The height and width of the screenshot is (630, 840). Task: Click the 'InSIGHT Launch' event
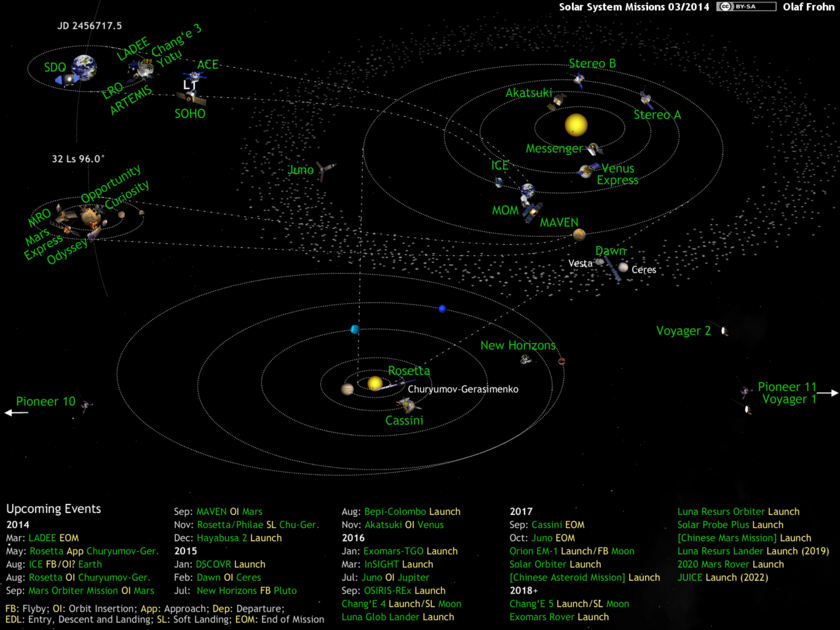(399, 564)
